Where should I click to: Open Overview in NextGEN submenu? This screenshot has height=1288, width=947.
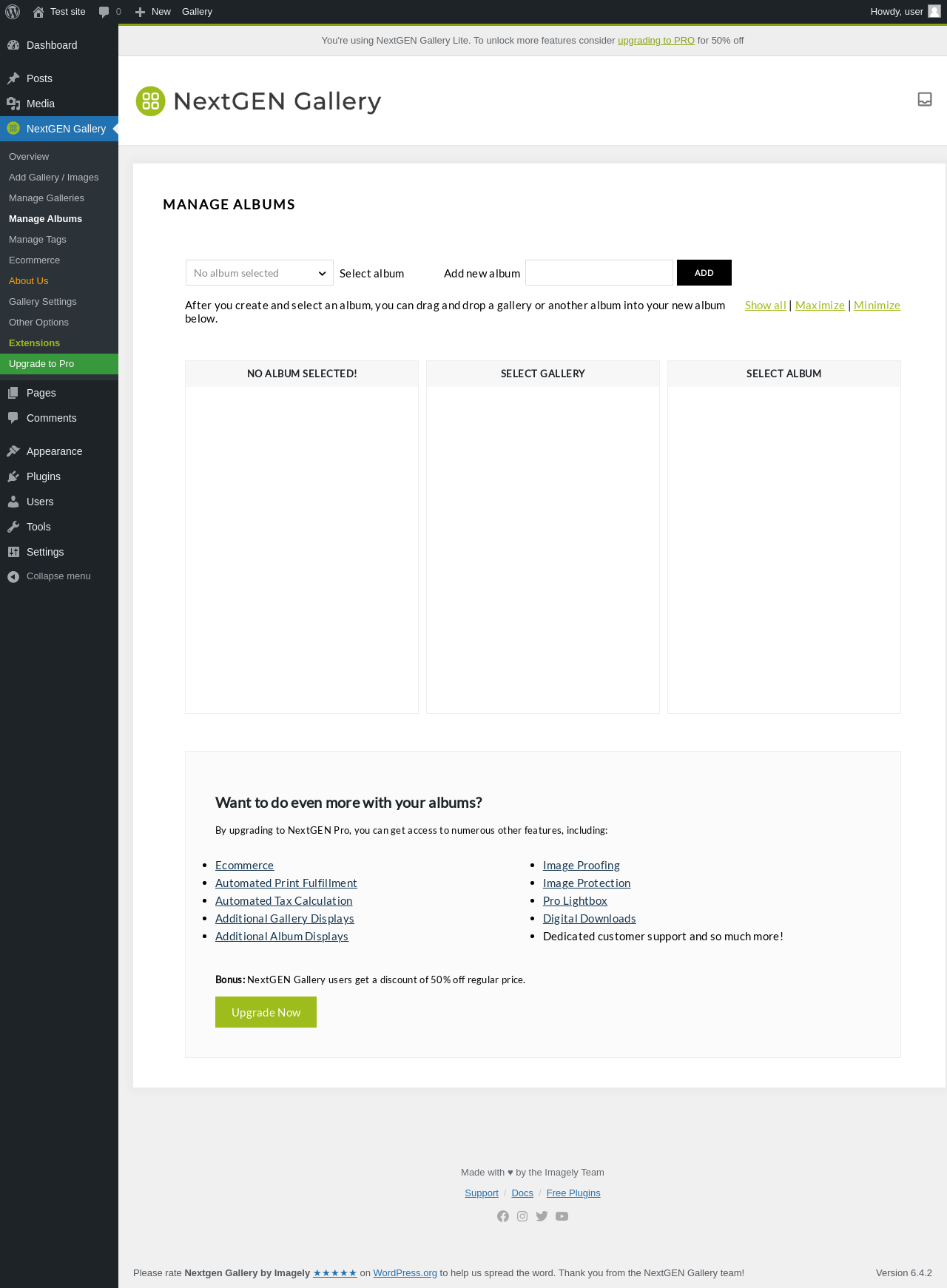click(29, 157)
